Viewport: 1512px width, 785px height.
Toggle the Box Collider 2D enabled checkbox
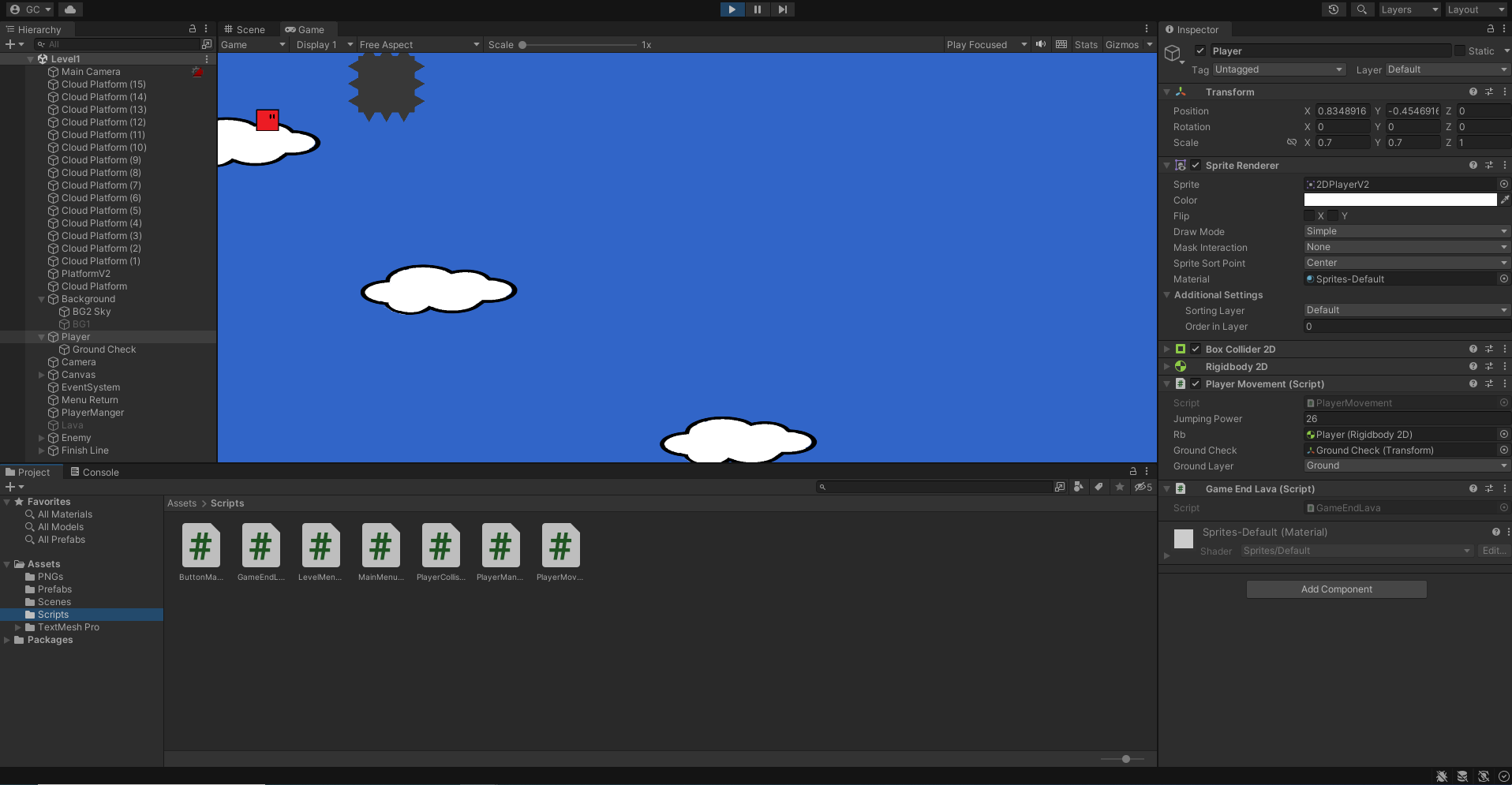tap(1196, 349)
